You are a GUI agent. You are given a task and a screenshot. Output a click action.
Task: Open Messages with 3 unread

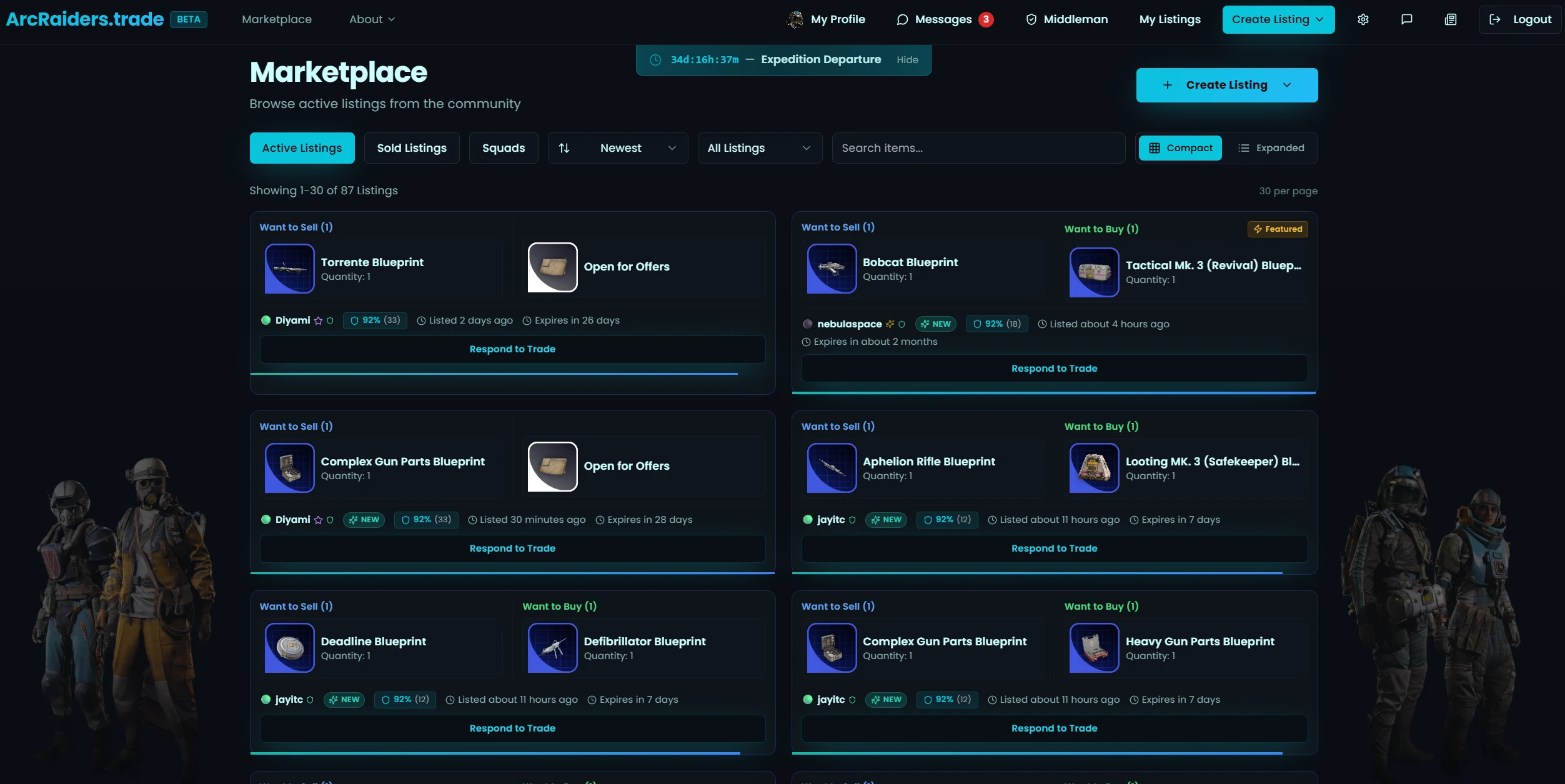(944, 19)
